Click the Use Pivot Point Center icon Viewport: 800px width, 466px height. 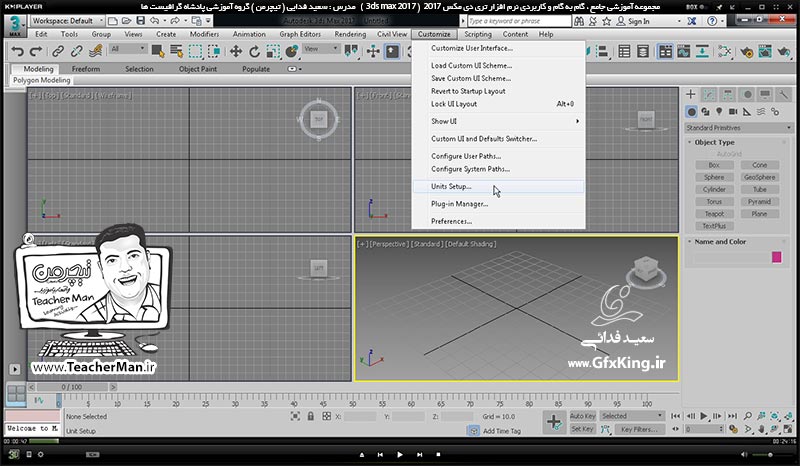coord(352,52)
